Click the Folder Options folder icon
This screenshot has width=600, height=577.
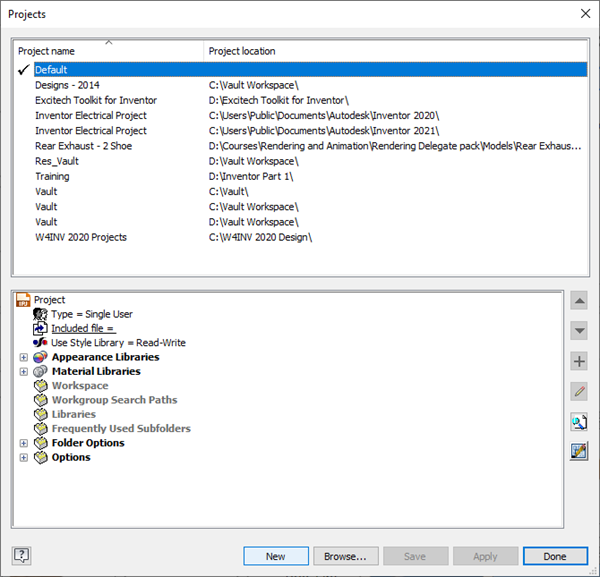tap(41, 443)
